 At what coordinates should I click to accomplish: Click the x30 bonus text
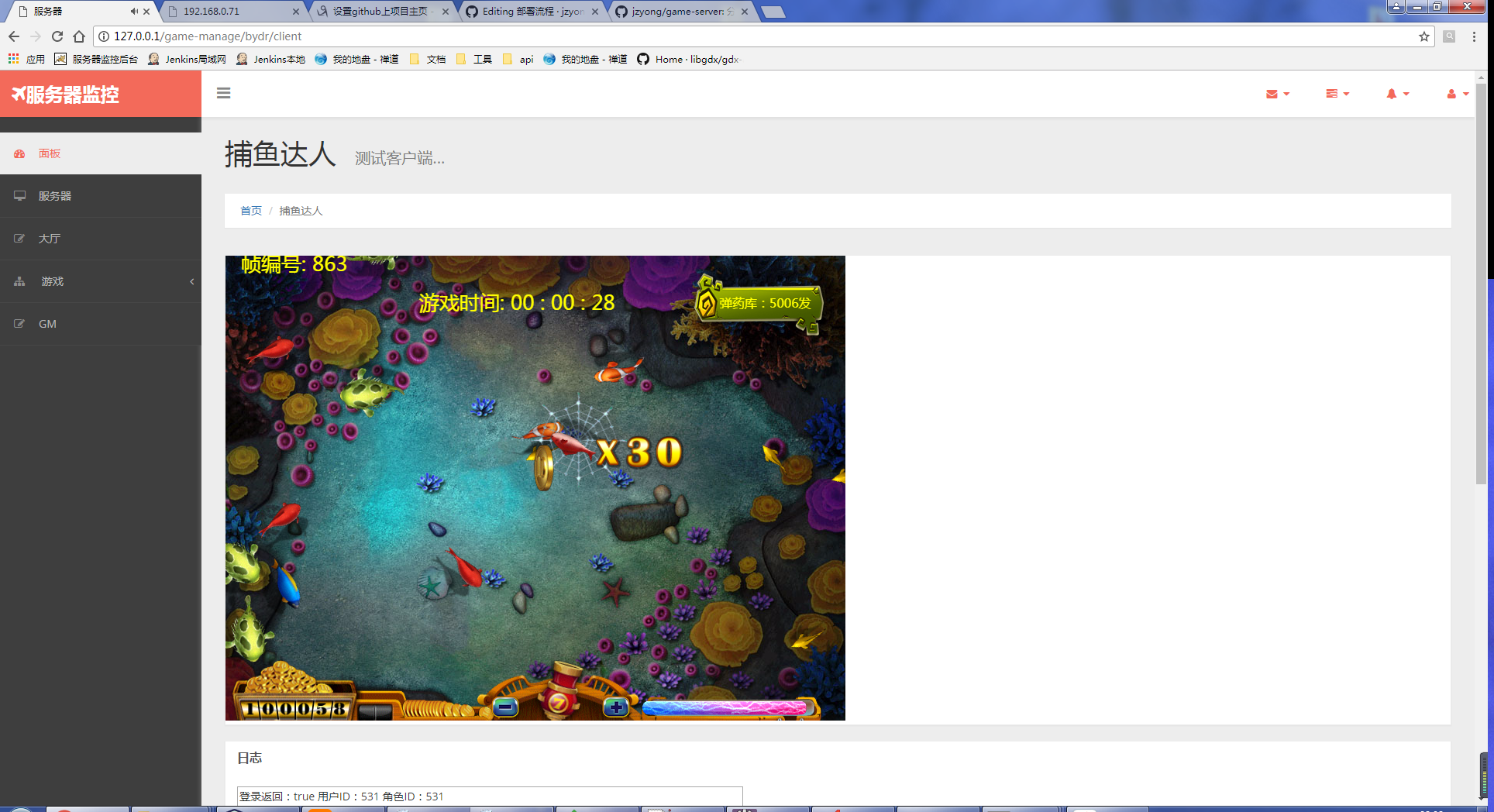pyautogui.click(x=640, y=452)
